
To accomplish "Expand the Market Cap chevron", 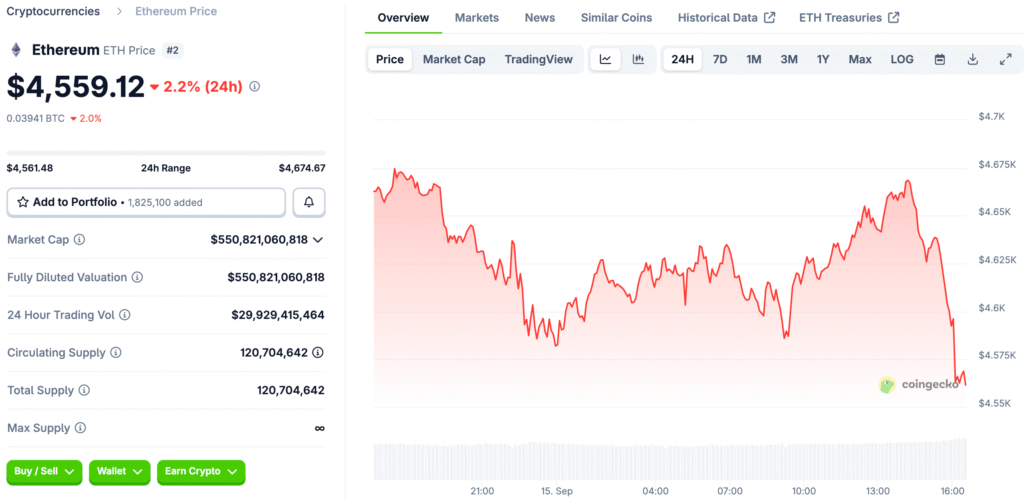I will point(318,240).
